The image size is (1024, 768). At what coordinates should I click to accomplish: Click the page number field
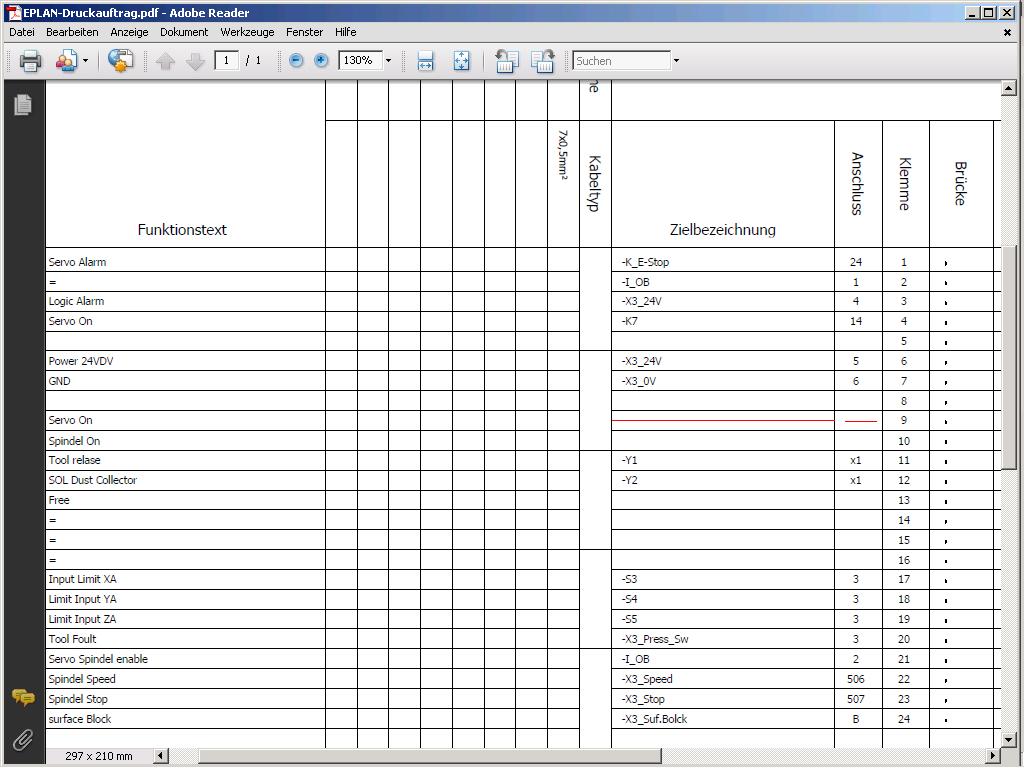226,61
